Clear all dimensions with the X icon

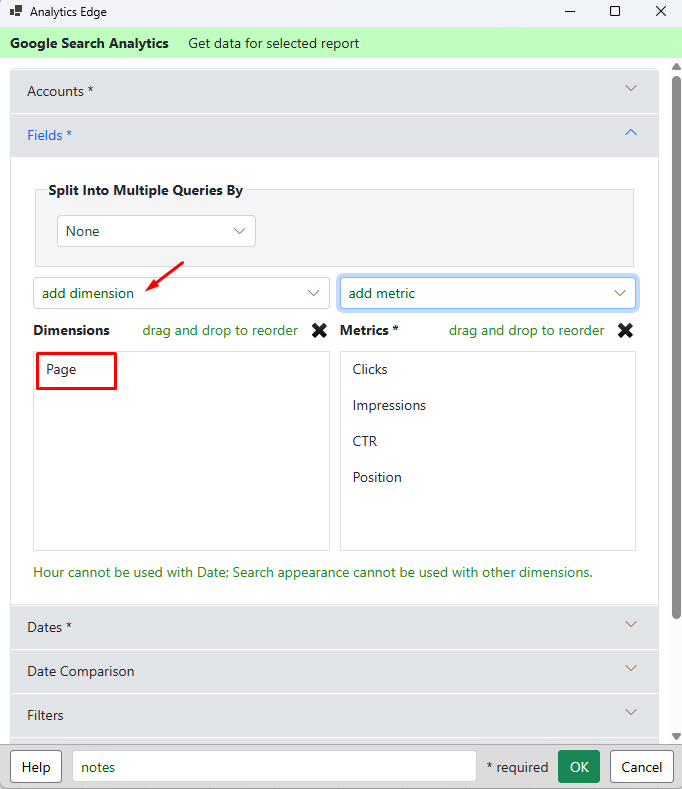(319, 331)
